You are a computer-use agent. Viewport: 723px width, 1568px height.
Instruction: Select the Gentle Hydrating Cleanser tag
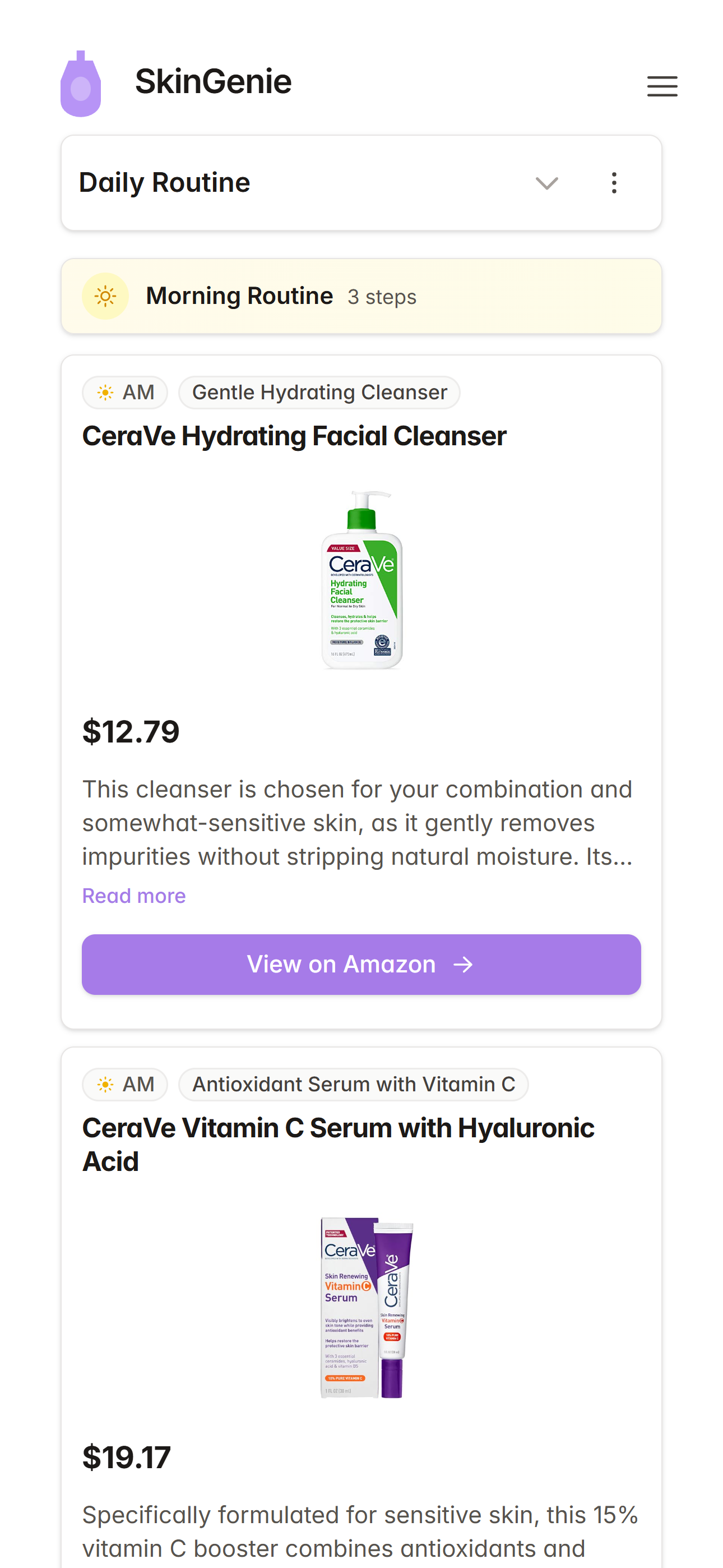(x=319, y=393)
